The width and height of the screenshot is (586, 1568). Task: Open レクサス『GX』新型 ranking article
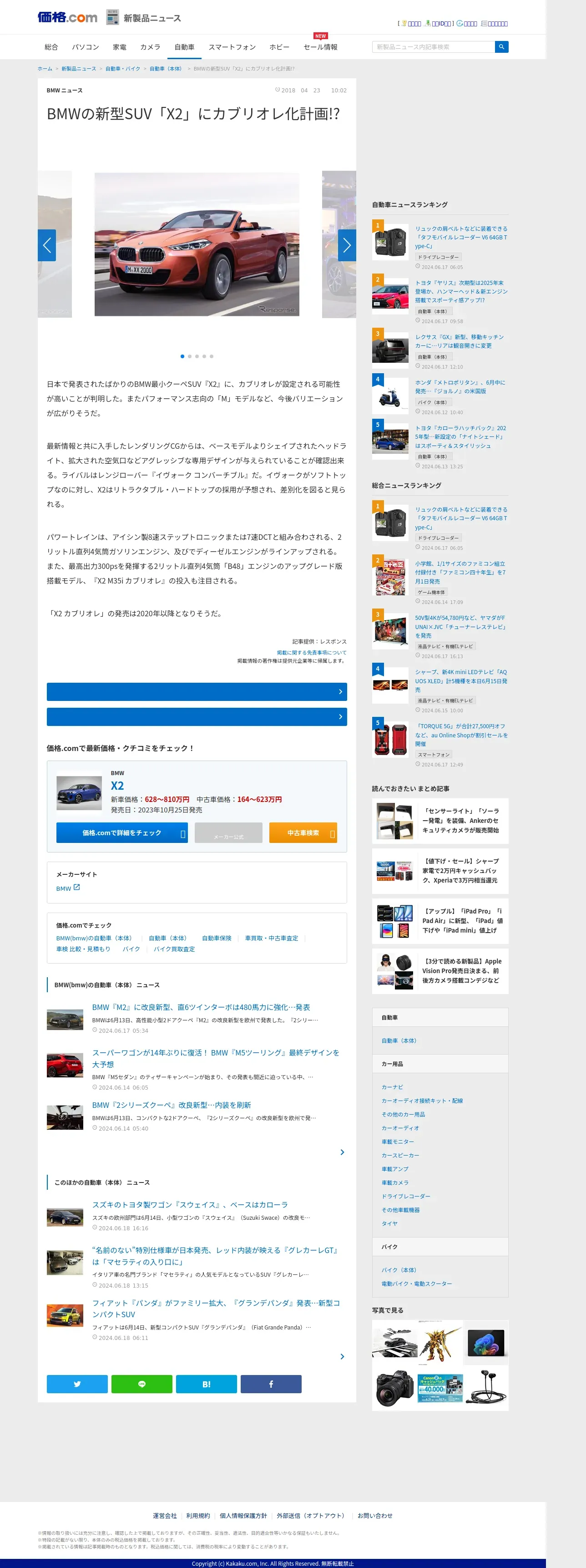[460, 341]
